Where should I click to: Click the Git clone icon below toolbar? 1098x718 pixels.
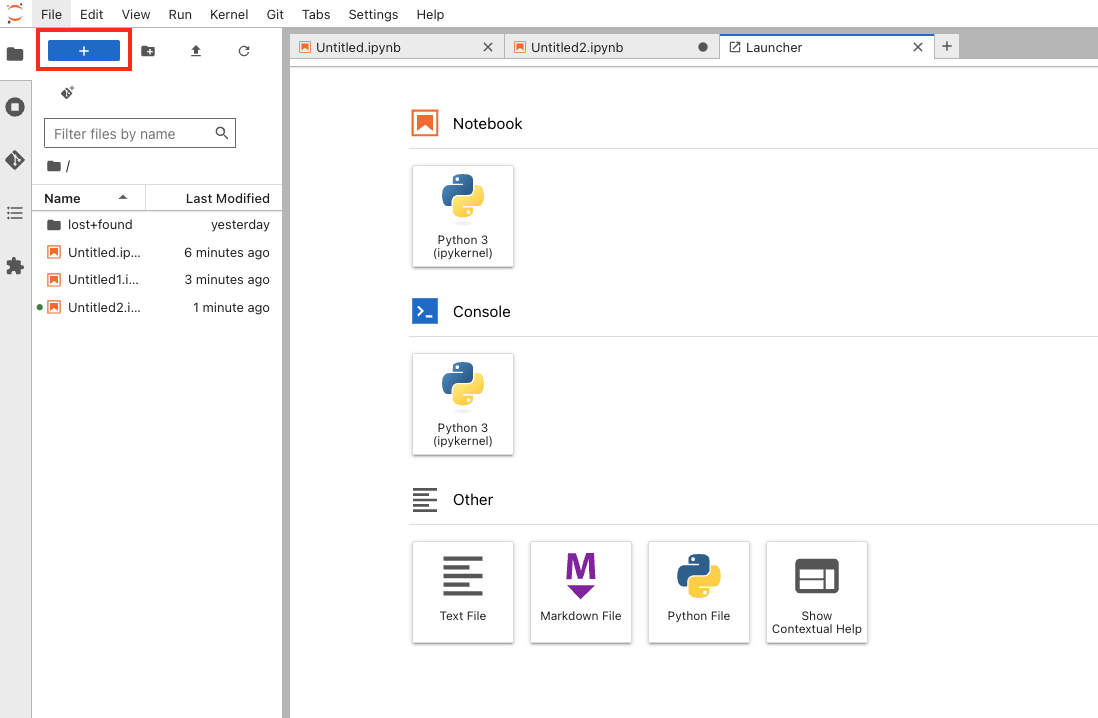pyautogui.click(x=67, y=93)
